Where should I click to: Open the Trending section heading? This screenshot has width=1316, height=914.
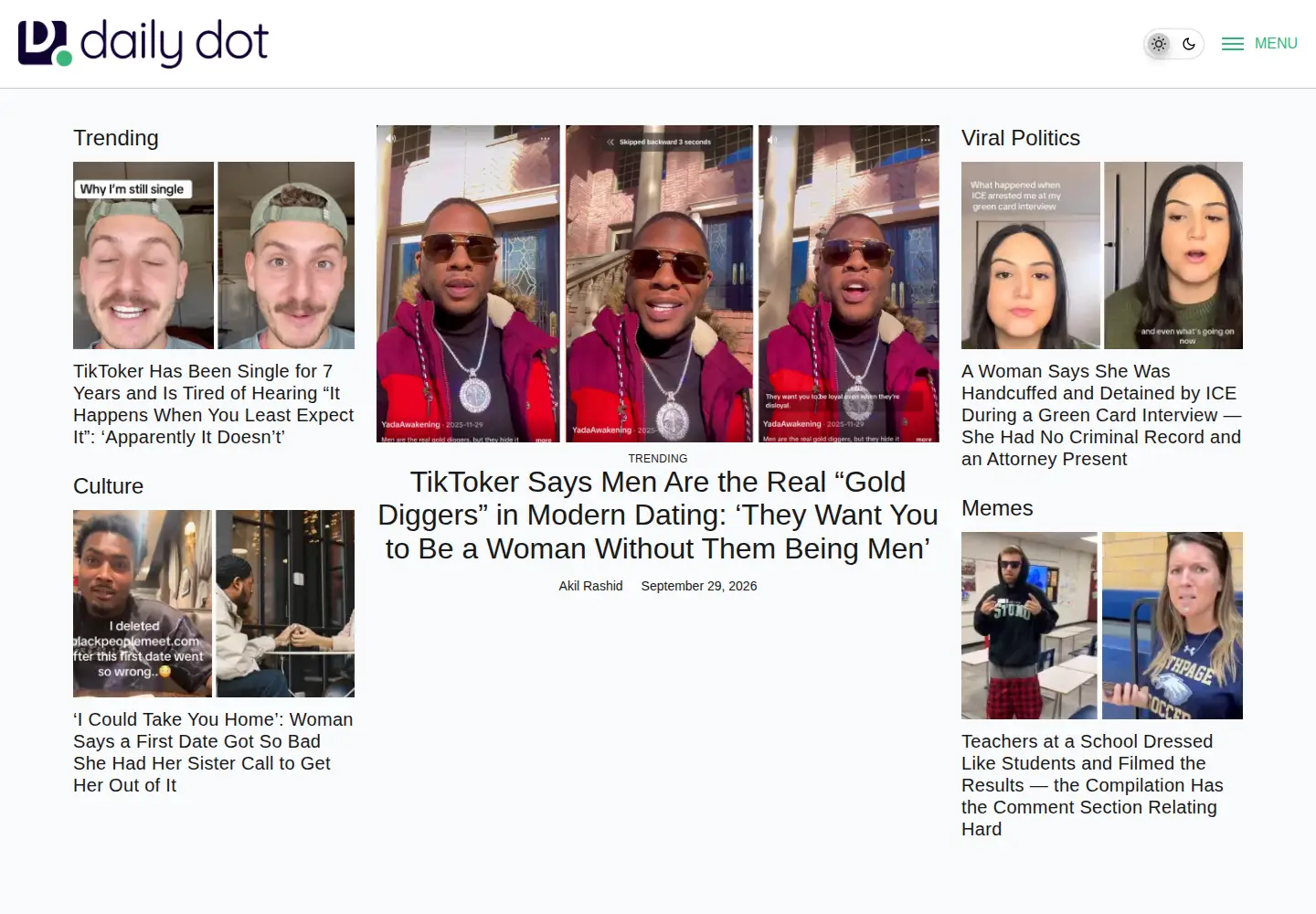[116, 138]
